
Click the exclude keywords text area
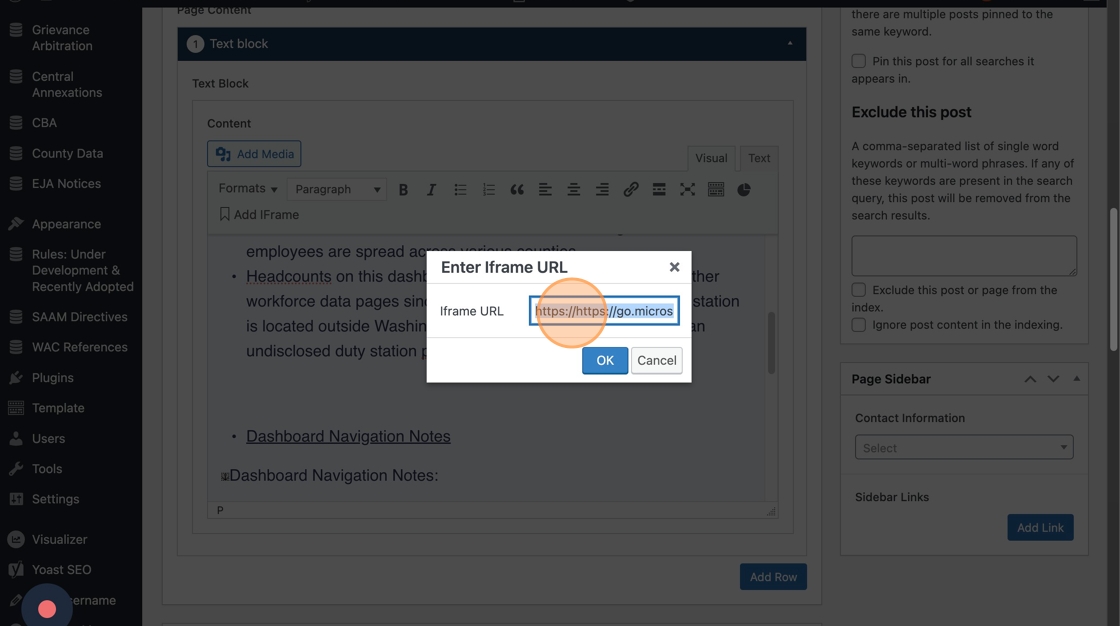[x=964, y=256]
